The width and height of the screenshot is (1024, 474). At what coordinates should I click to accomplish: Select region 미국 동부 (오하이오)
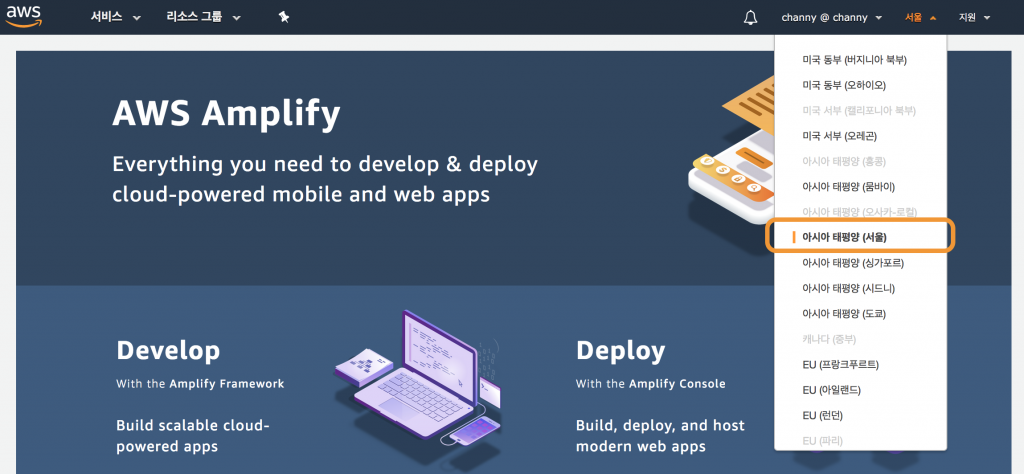pos(844,86)
